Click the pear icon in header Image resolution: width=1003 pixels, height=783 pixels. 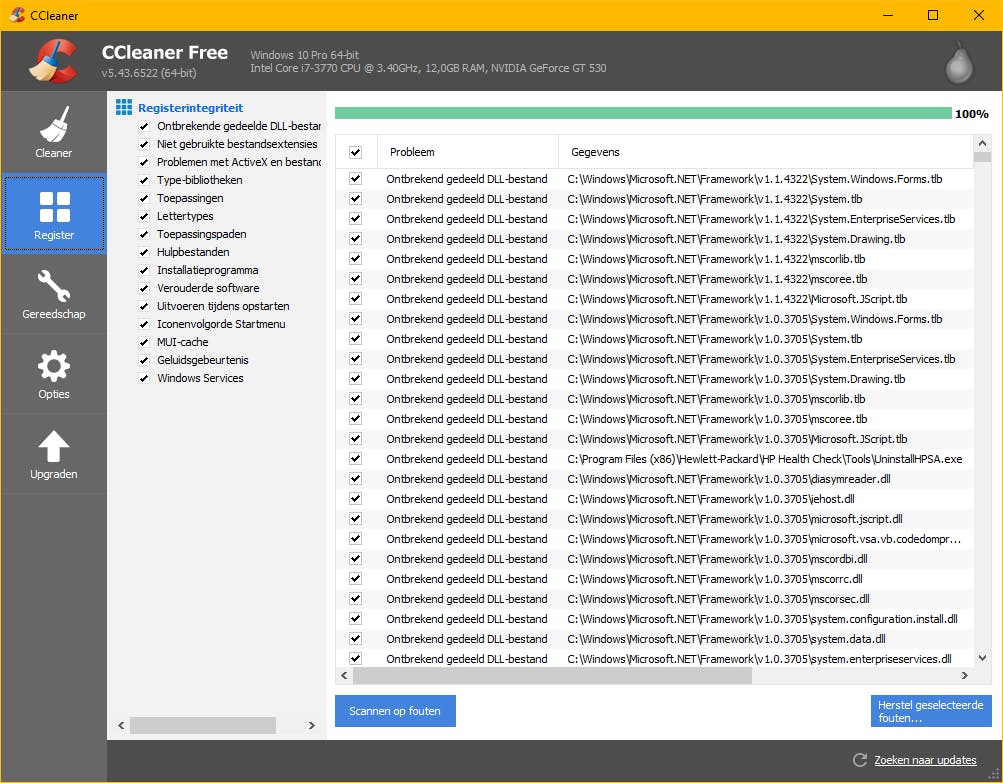tap(958, 63)
